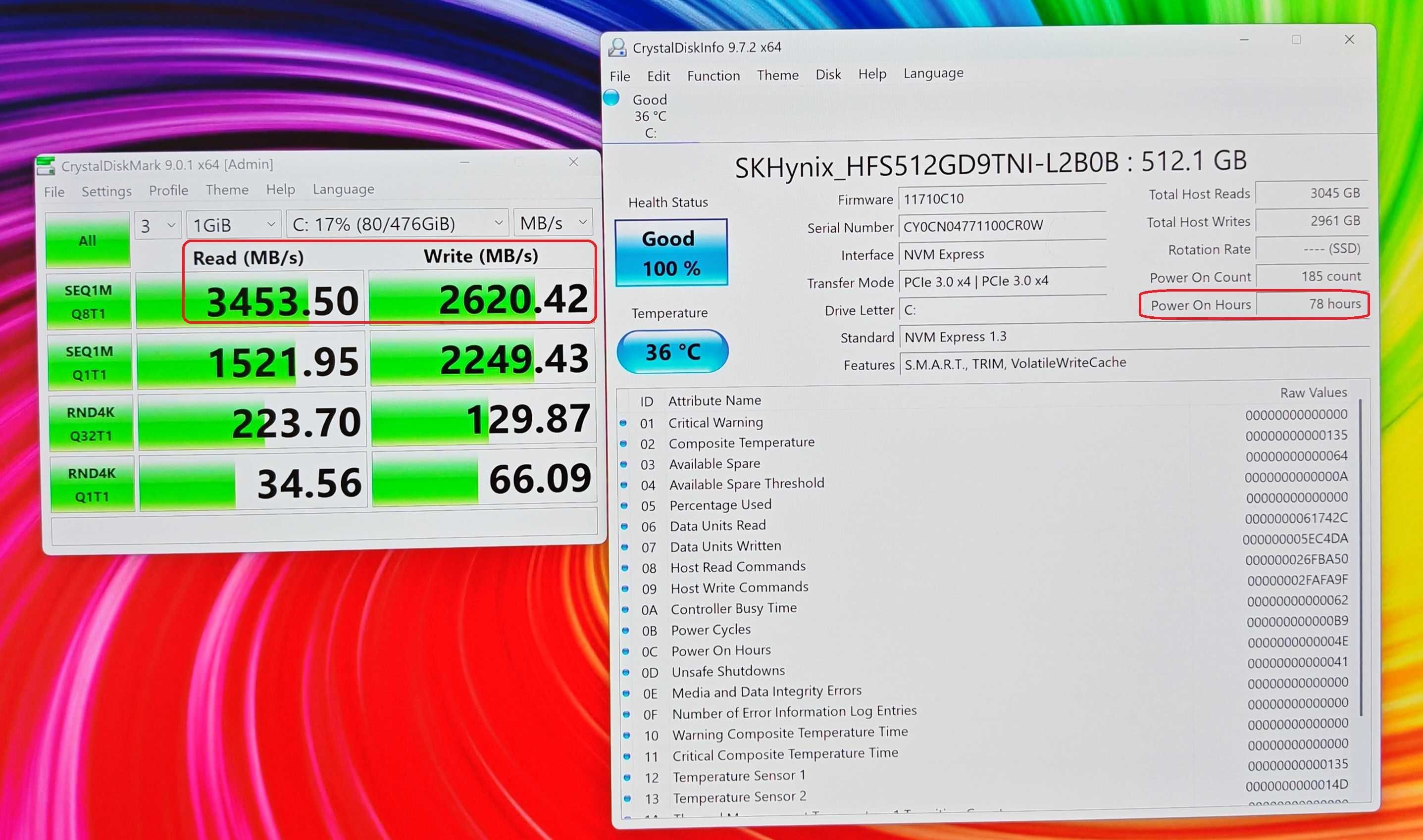
Task: Click status dot for Temperature Sensor 1
Action: pyautogui.click(x=627, y=778)
